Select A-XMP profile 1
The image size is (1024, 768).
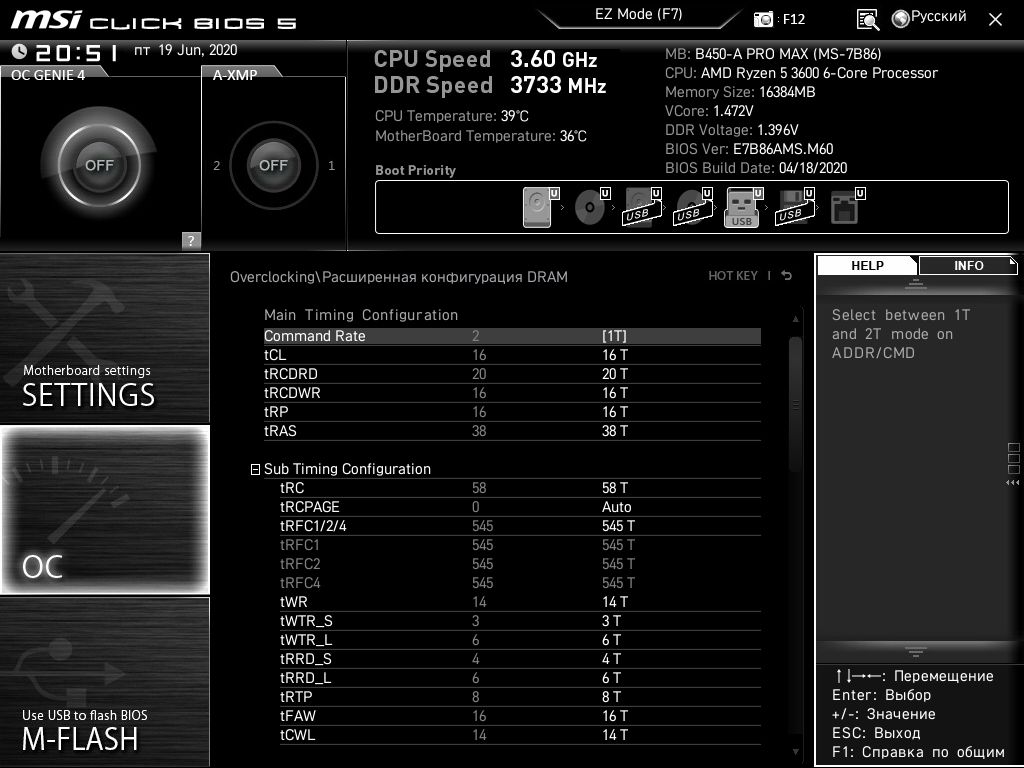pos(331,166)
